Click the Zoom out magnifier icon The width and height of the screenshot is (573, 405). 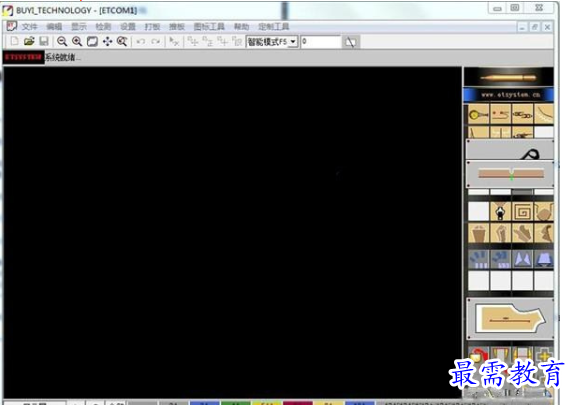point(62,41)
